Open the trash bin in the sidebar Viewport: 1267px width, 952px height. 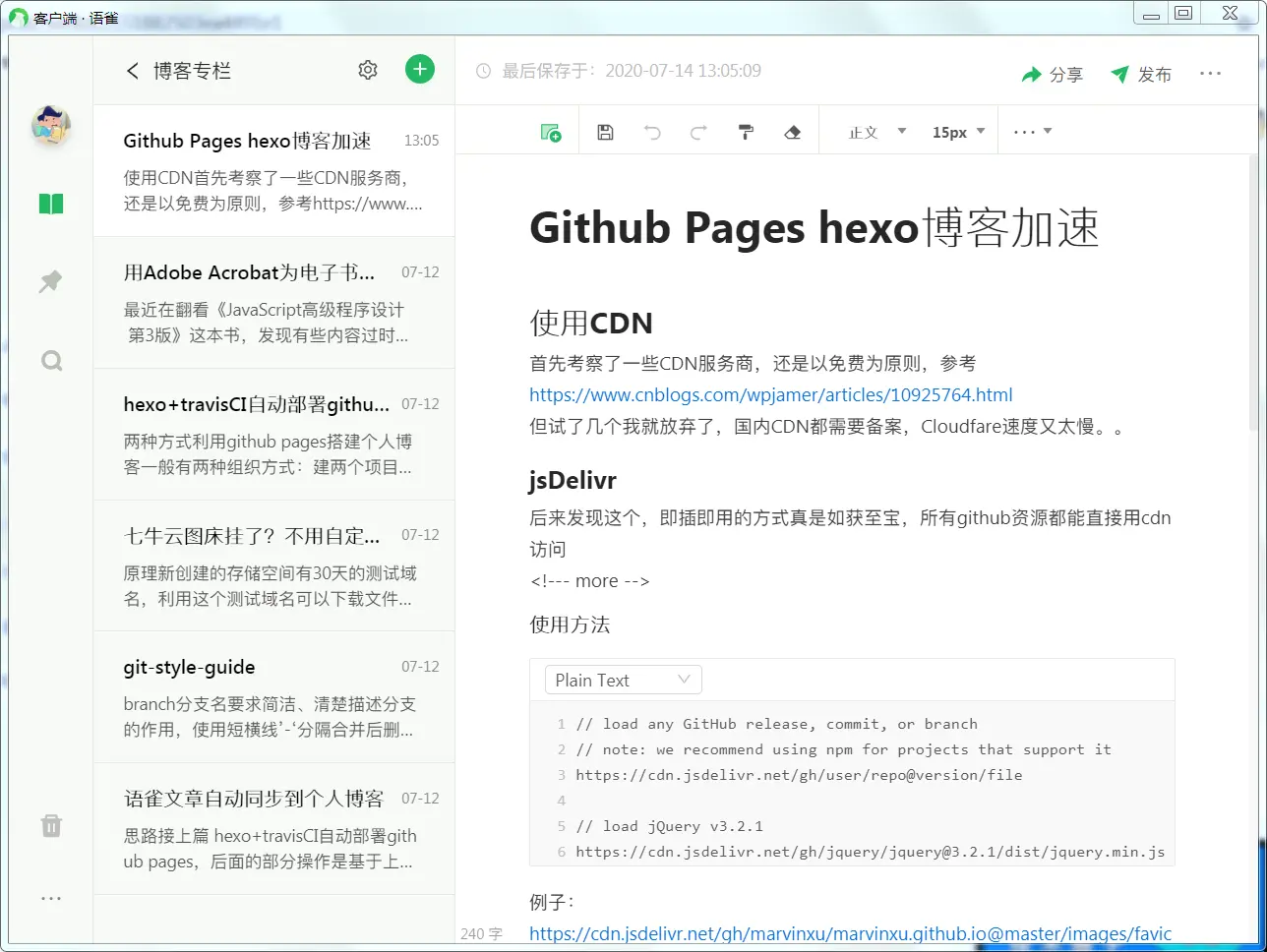tap(51, 825)
